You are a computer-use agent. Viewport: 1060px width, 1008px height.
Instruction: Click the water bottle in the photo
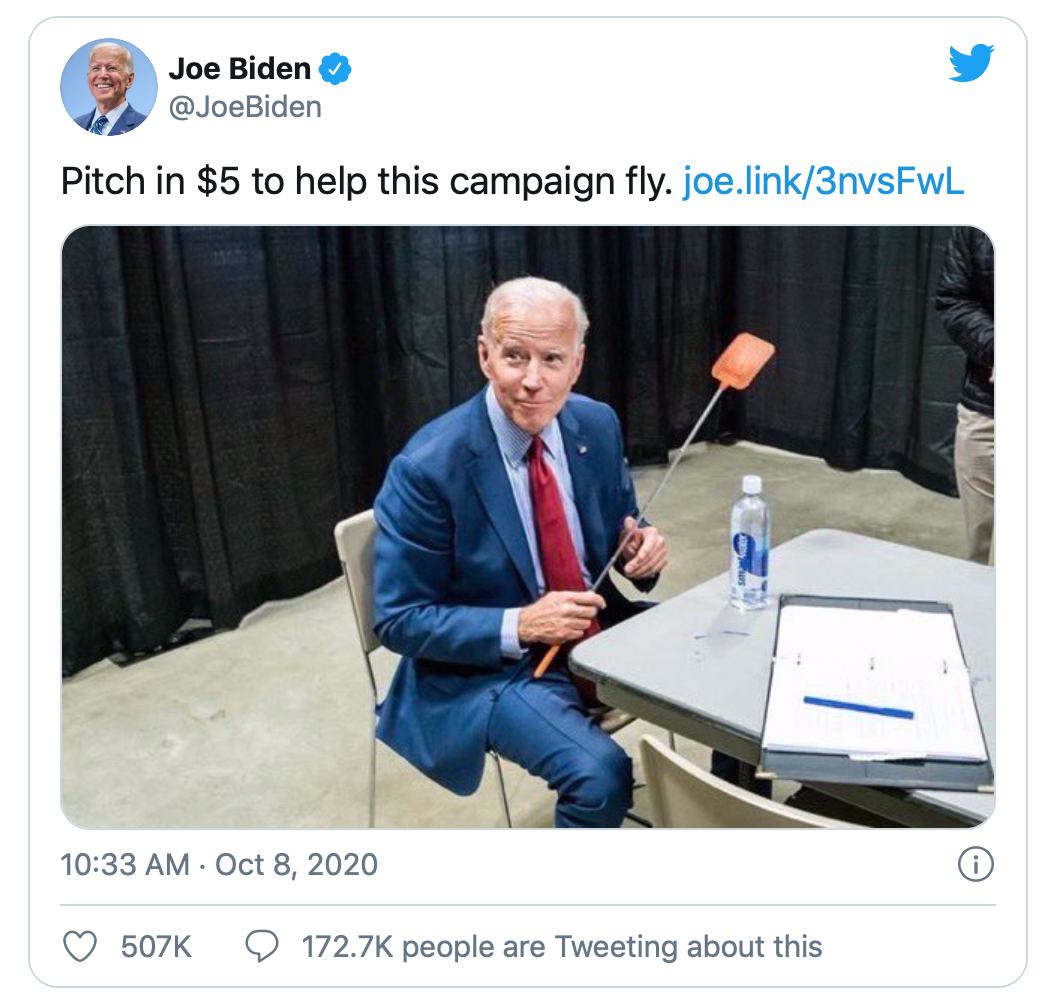pos(749,543)
